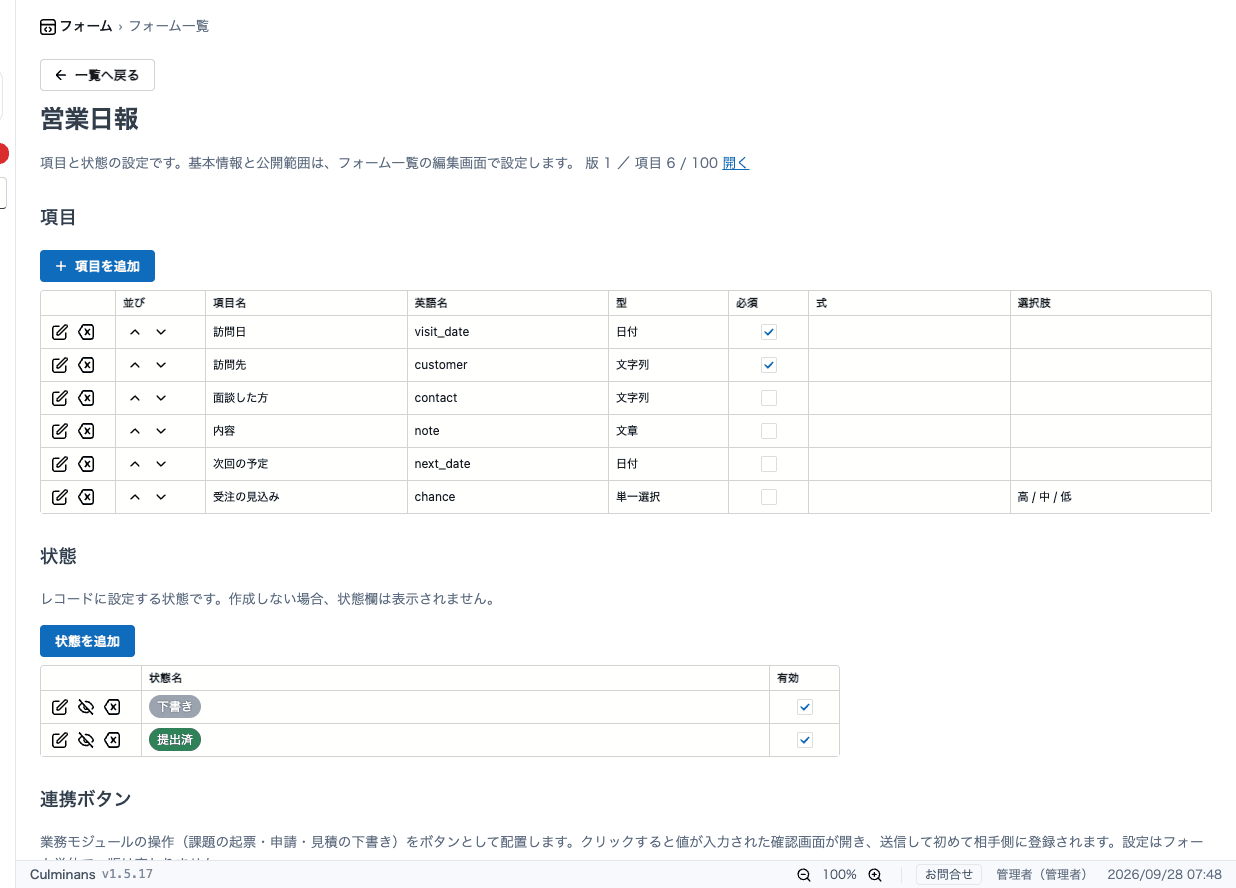Viewport: 1236px width, 888px height.
Task: Move 面談した方 row down
Action: click(x=161, y=398)
